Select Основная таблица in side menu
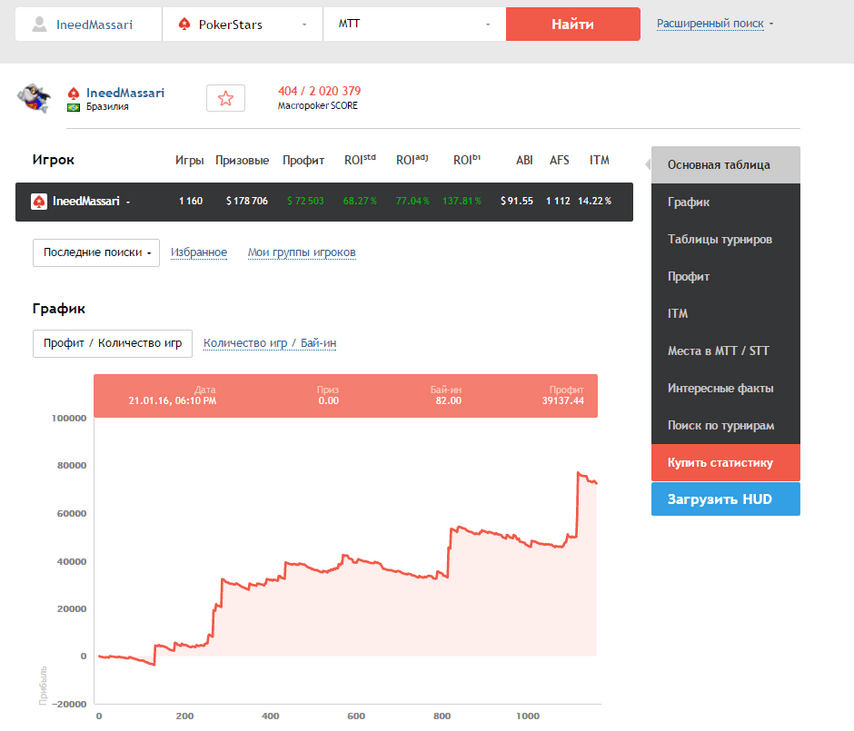854x731 pixels. [725, 165]
